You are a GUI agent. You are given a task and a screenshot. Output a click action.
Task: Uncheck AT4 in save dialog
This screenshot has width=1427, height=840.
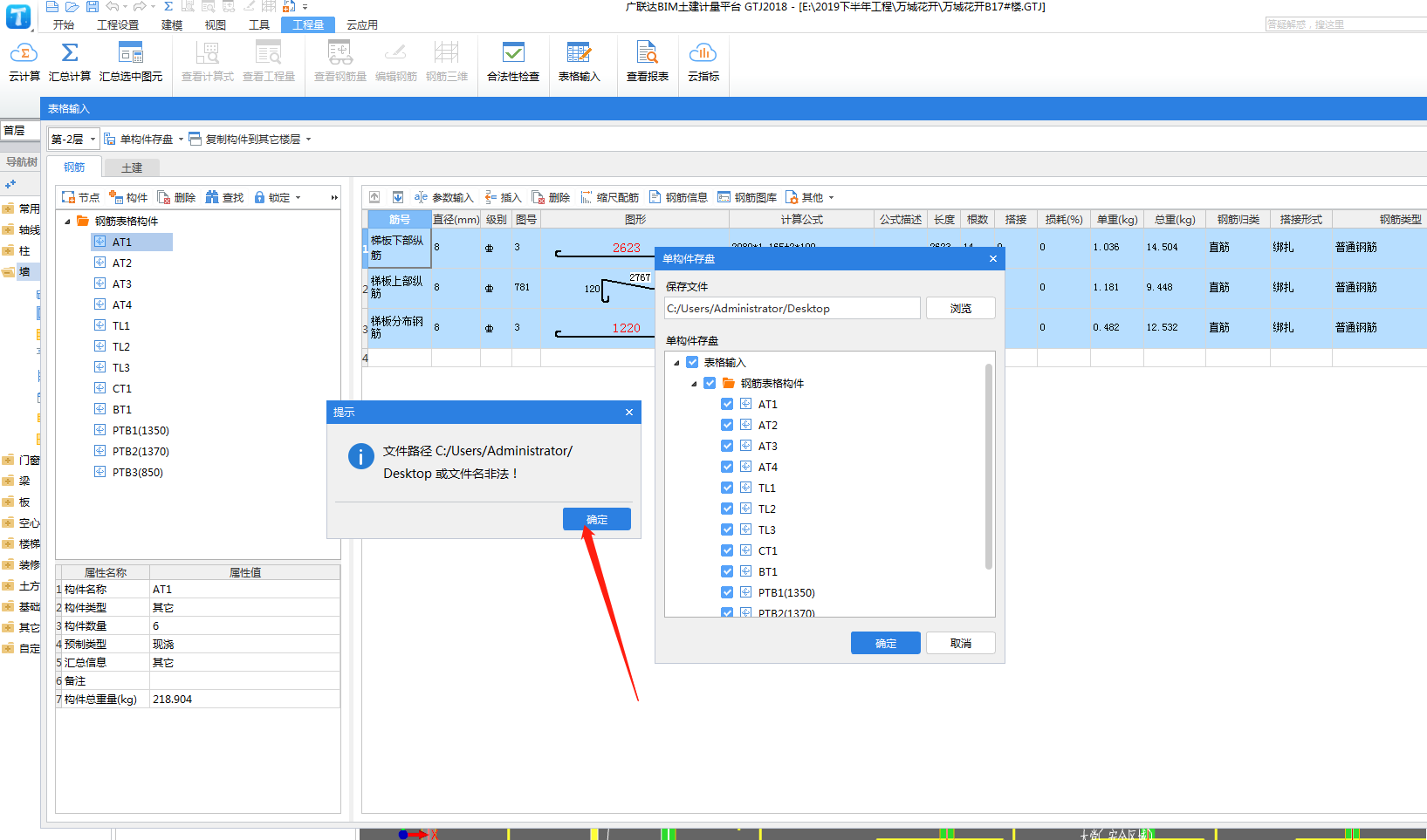727,467
